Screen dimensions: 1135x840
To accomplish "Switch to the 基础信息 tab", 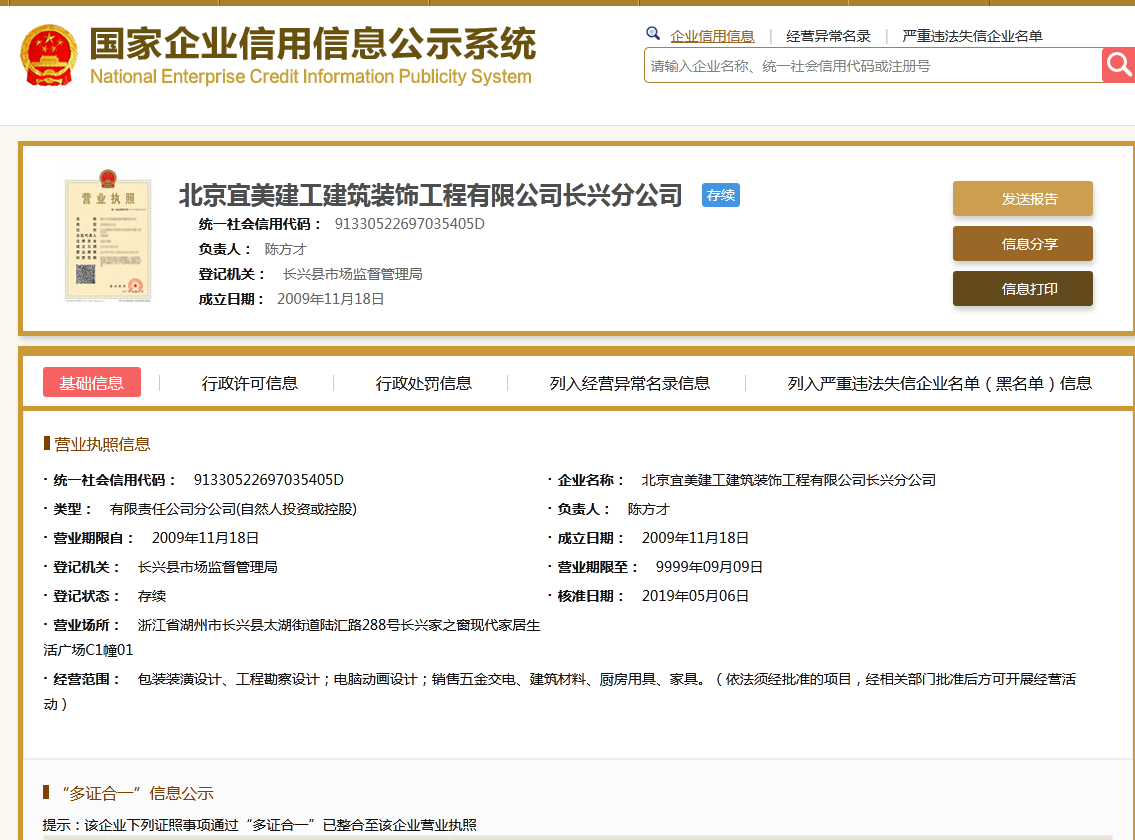I will click(x=92, y=382).
